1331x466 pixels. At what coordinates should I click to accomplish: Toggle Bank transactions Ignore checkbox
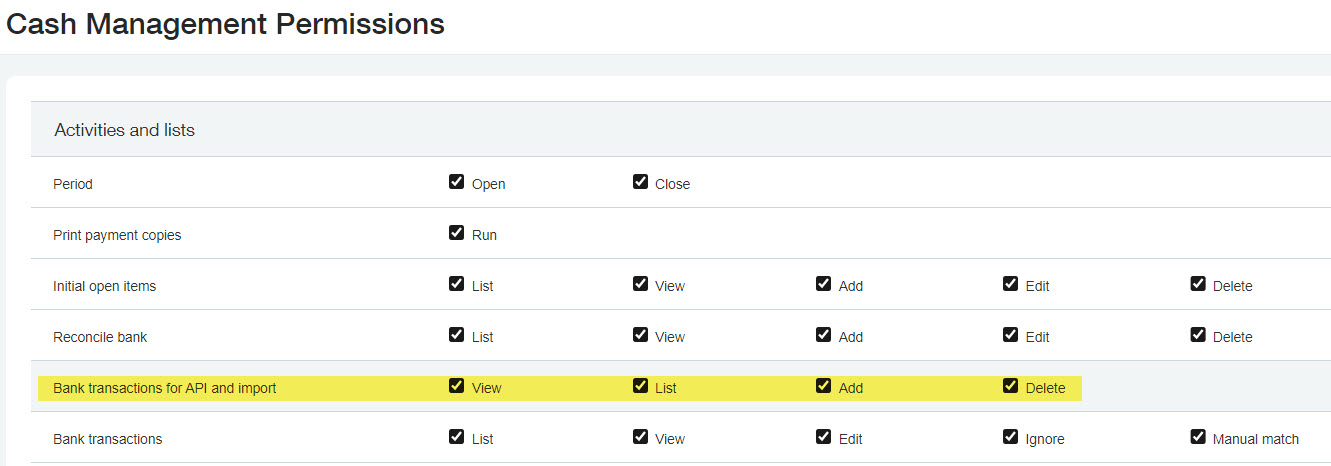click(1010, 437)
